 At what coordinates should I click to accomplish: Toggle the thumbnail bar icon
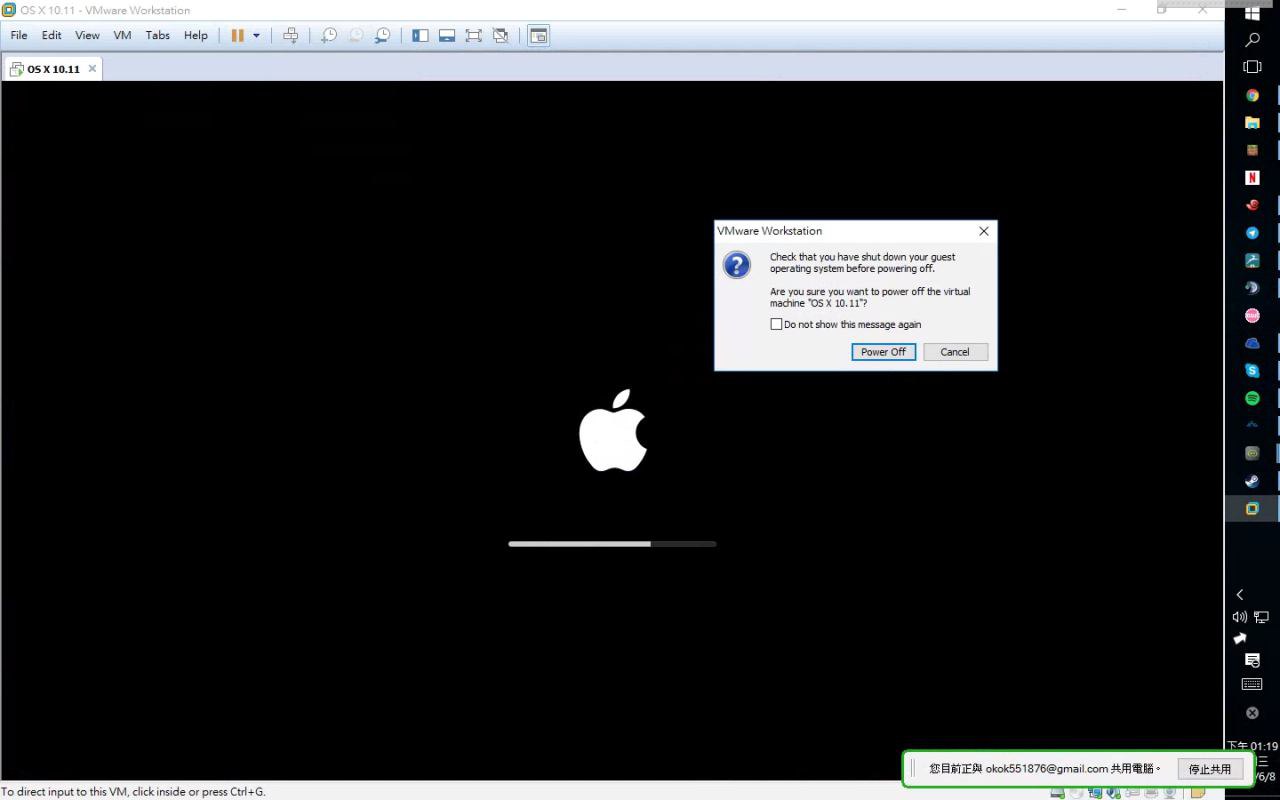point(447,35)
